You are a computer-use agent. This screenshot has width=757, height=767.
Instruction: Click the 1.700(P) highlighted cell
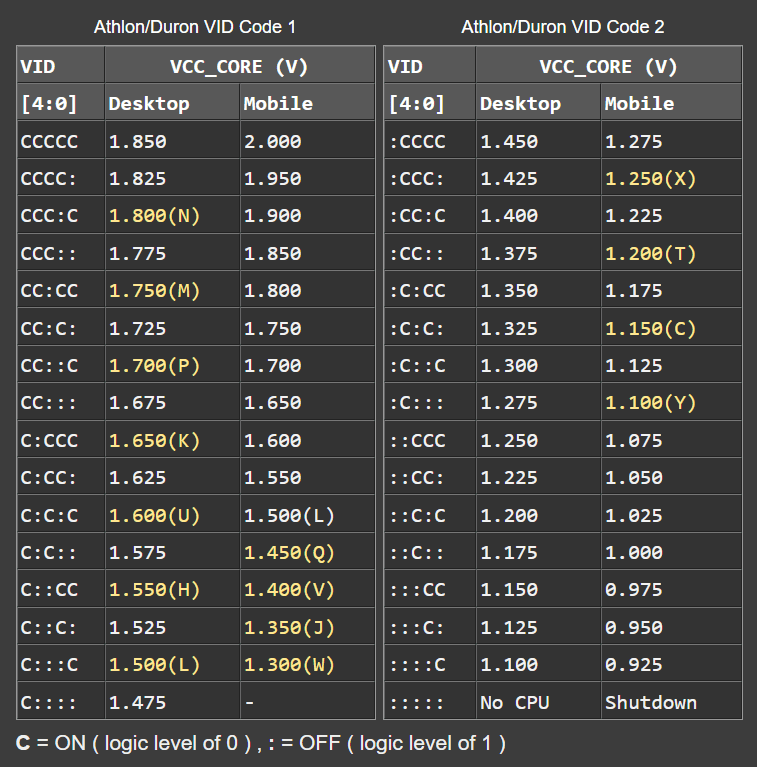point(172,366)
